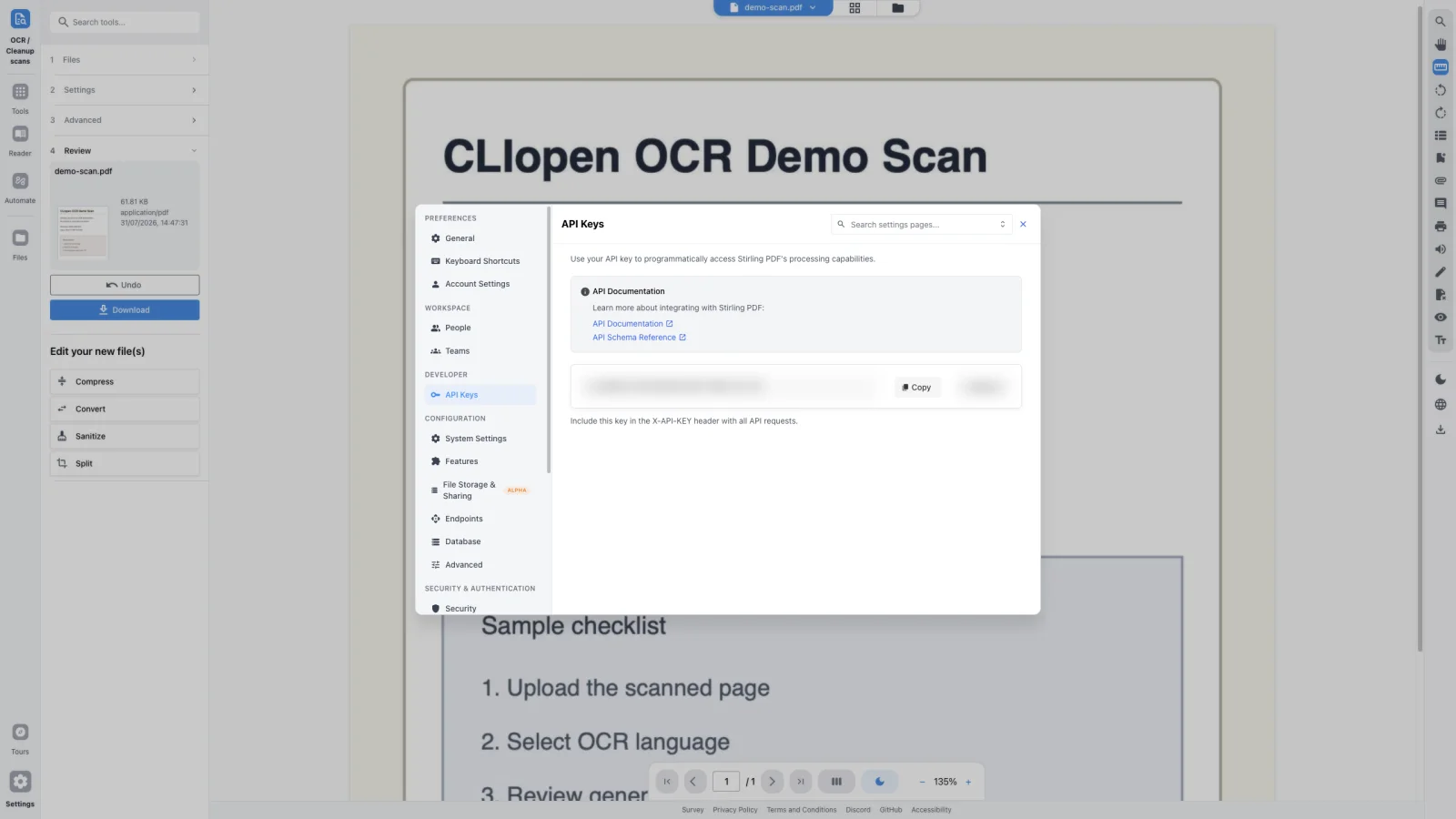Click the page number input box
1456x819 pixels.
tap(726, 782)
